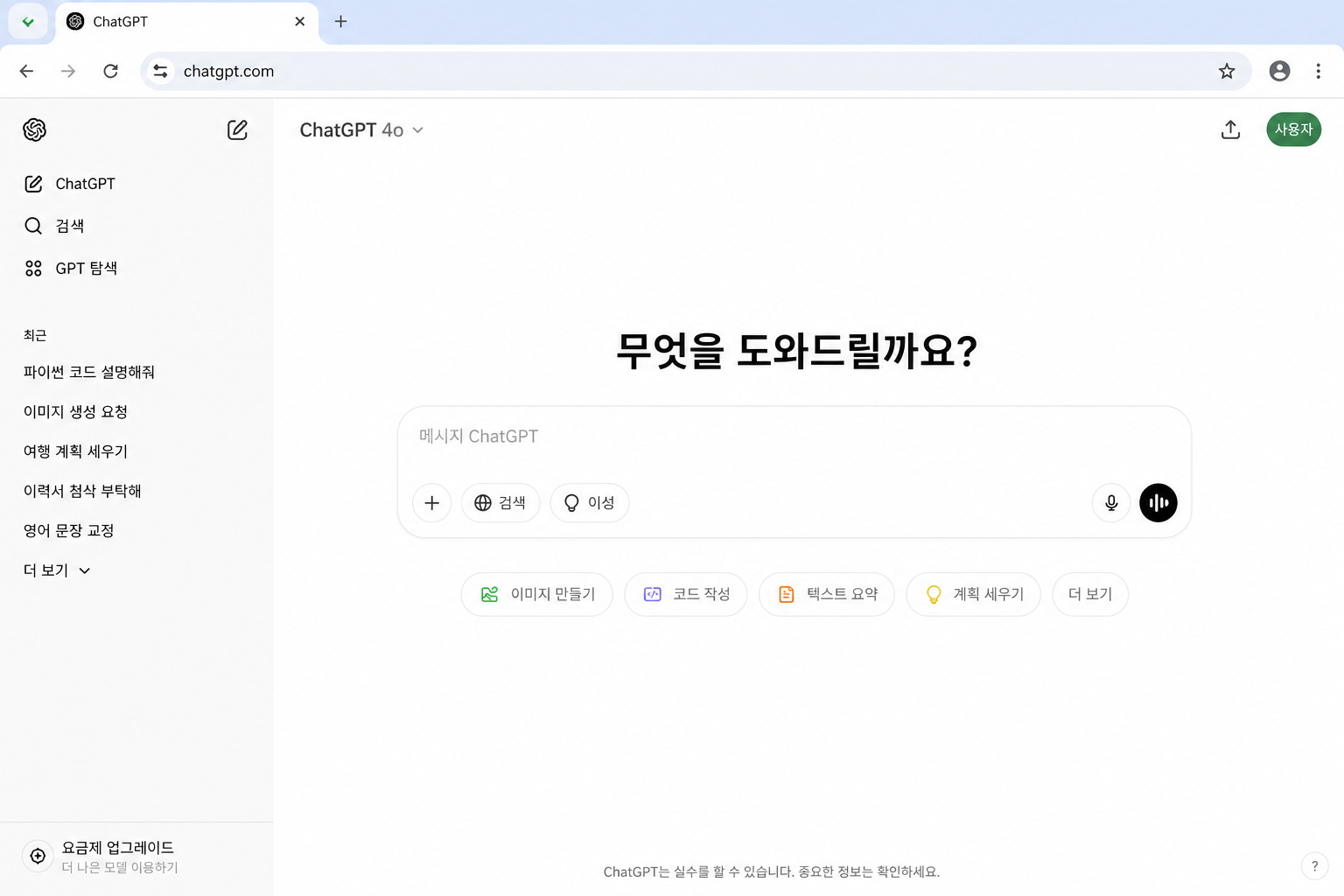Click 더 보기 suggestion chip
The width and height of the screenshot is (1344, 896).
(x=1090, y=594)
